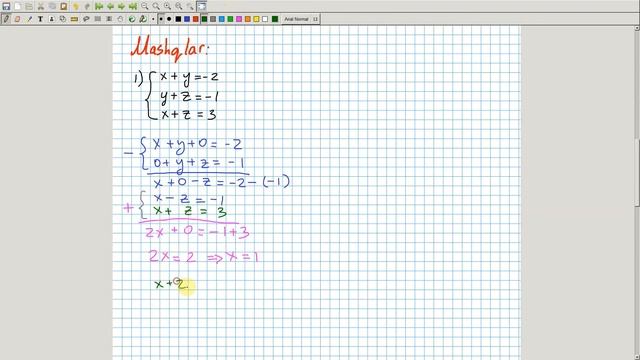Pick the light blue color swatch
Image resolution: width=640 pixels, height=360 pixels.
pyautogui.click(x=222, y=19)
